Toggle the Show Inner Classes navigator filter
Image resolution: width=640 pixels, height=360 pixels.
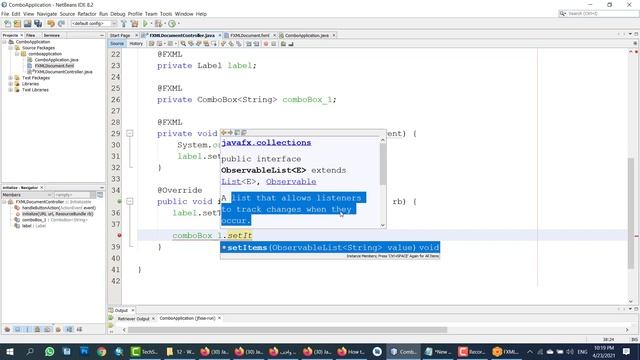[x=47, y=329]
